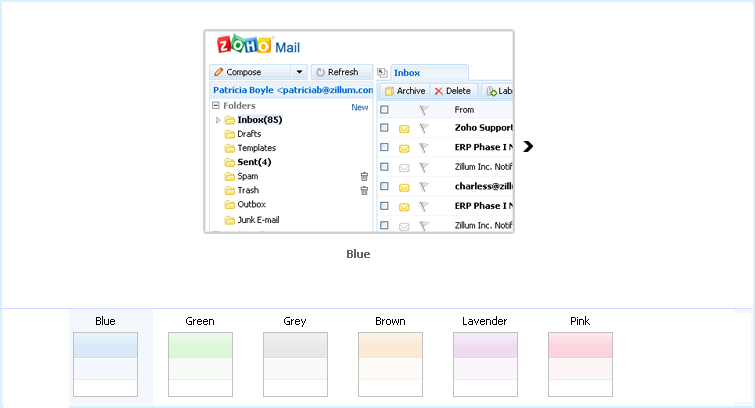
Task: Check the box for Zoho Support message
Action: pos(384,128)
